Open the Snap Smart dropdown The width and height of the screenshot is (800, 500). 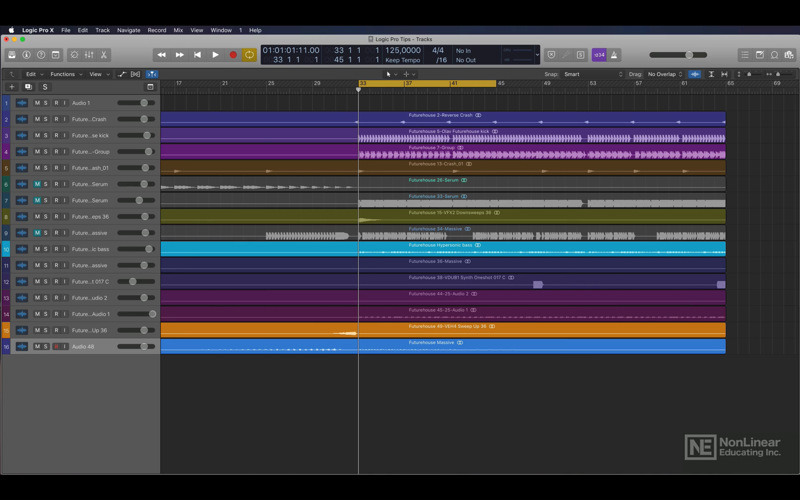coord(593,74)
